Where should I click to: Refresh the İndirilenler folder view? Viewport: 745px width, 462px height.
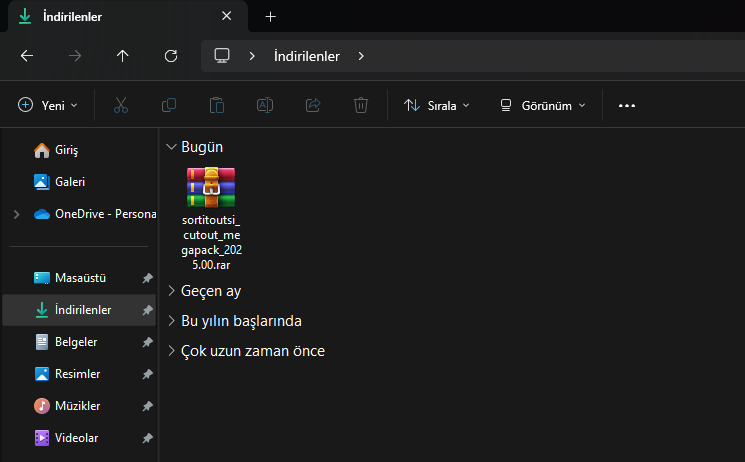point(171,56)
